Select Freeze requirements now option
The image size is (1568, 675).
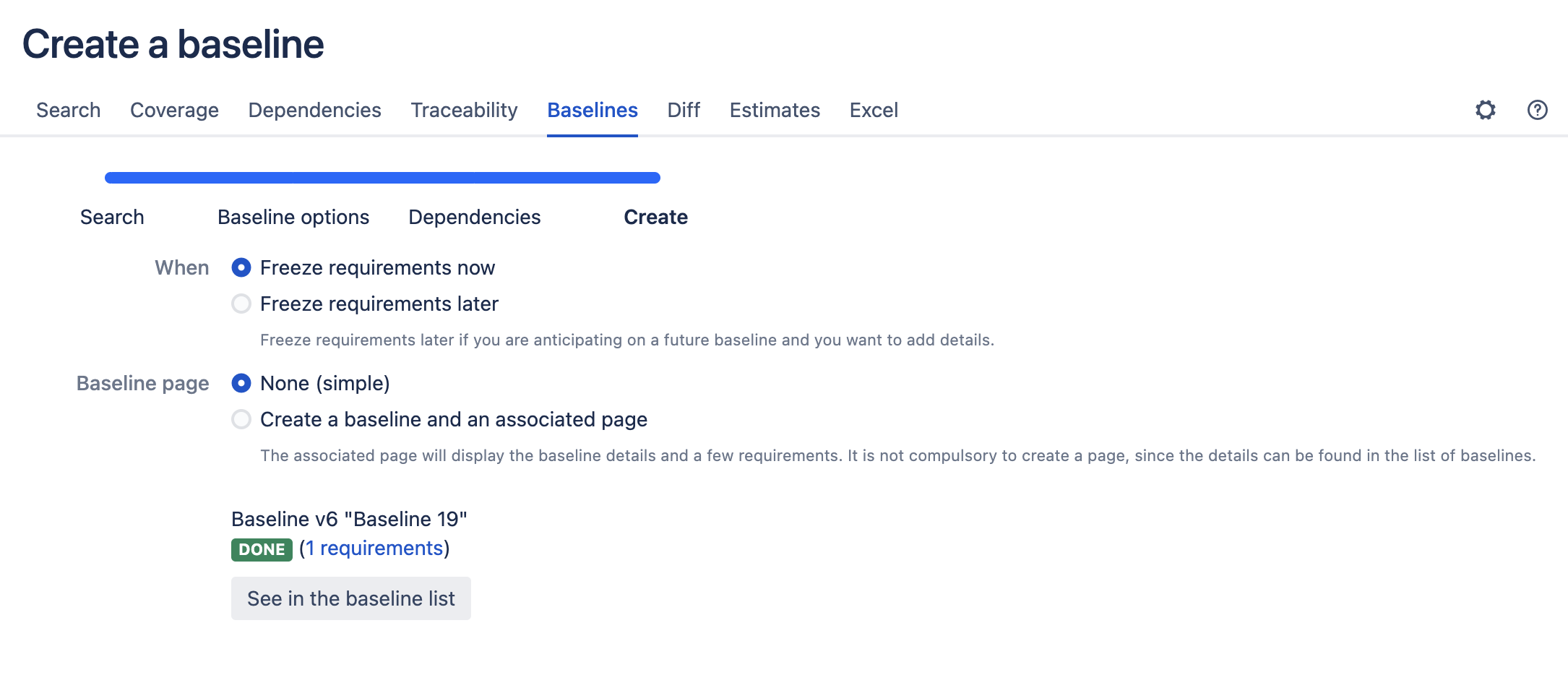[x=241, y=268]
